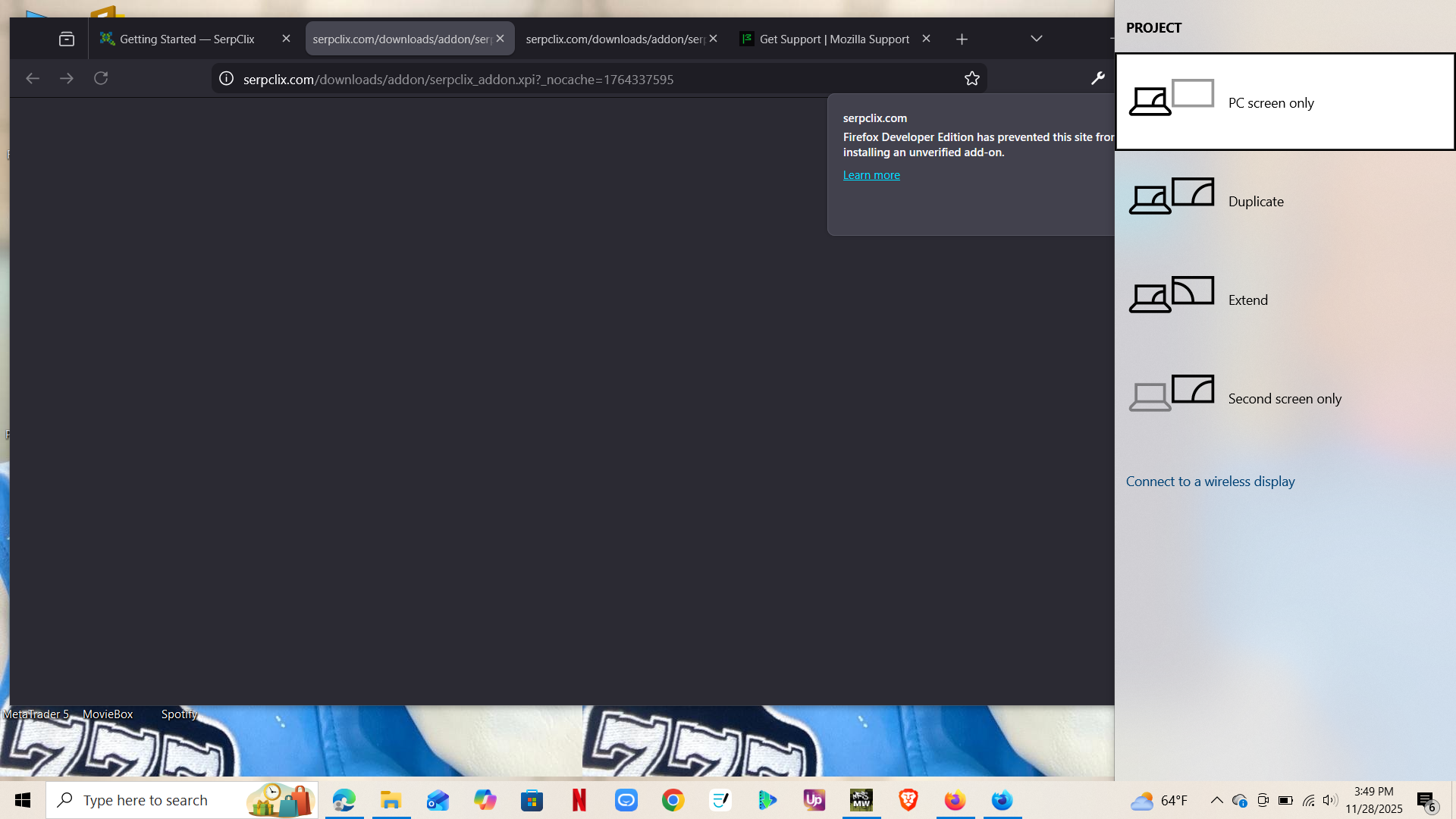The height and width of the screenshot is (819, 1456).
Task: Click the back navigation arrow
Action: click(x=32, y=78)
